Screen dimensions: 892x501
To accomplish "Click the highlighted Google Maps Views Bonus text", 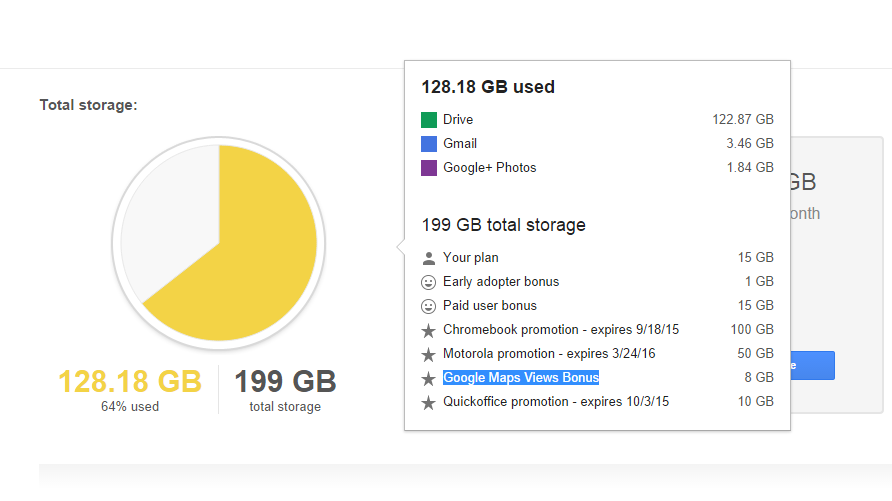I will click(521, 378).
